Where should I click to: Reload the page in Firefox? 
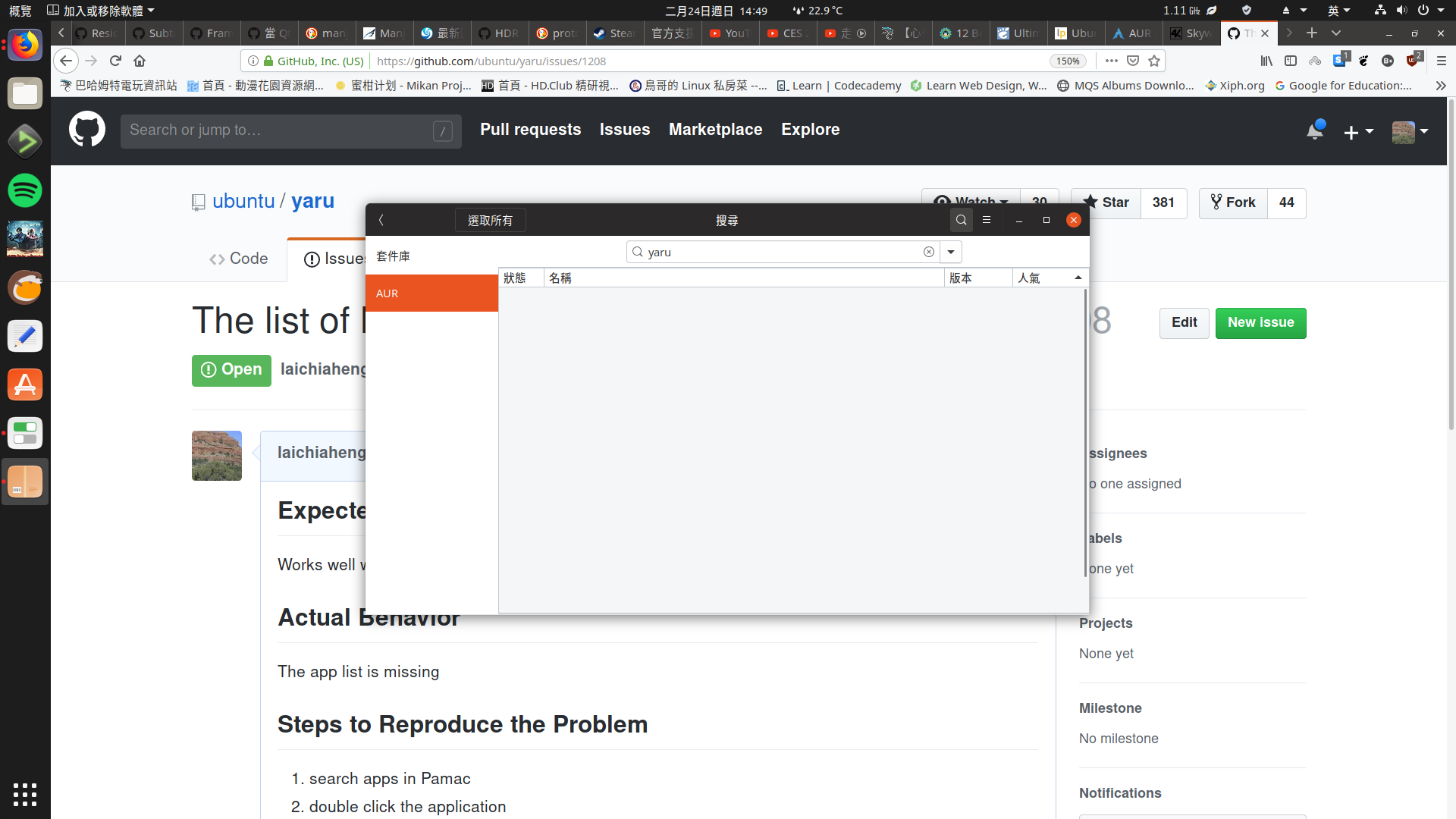click(x=115, y=61)
